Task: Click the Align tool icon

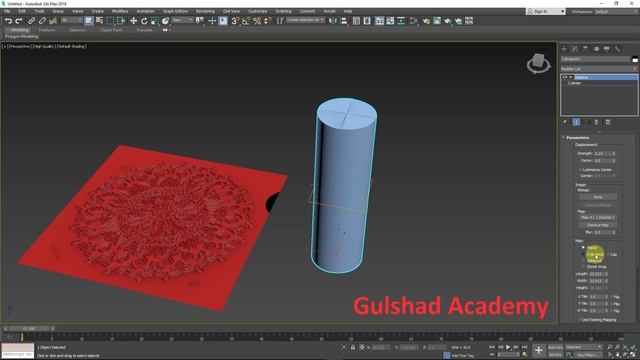Action: click(344, 21)
